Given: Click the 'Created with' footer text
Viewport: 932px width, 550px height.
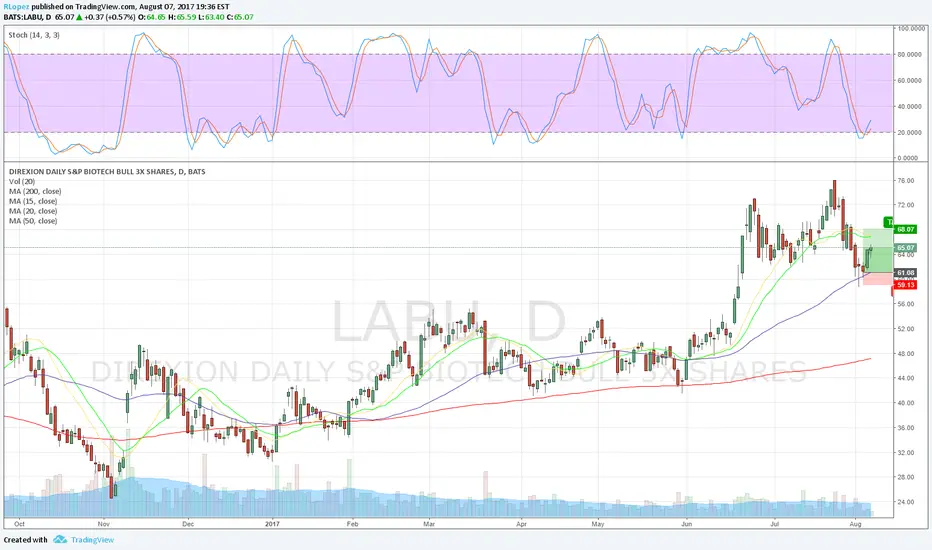Looking at the screenshot, I should tap(26, 540).
